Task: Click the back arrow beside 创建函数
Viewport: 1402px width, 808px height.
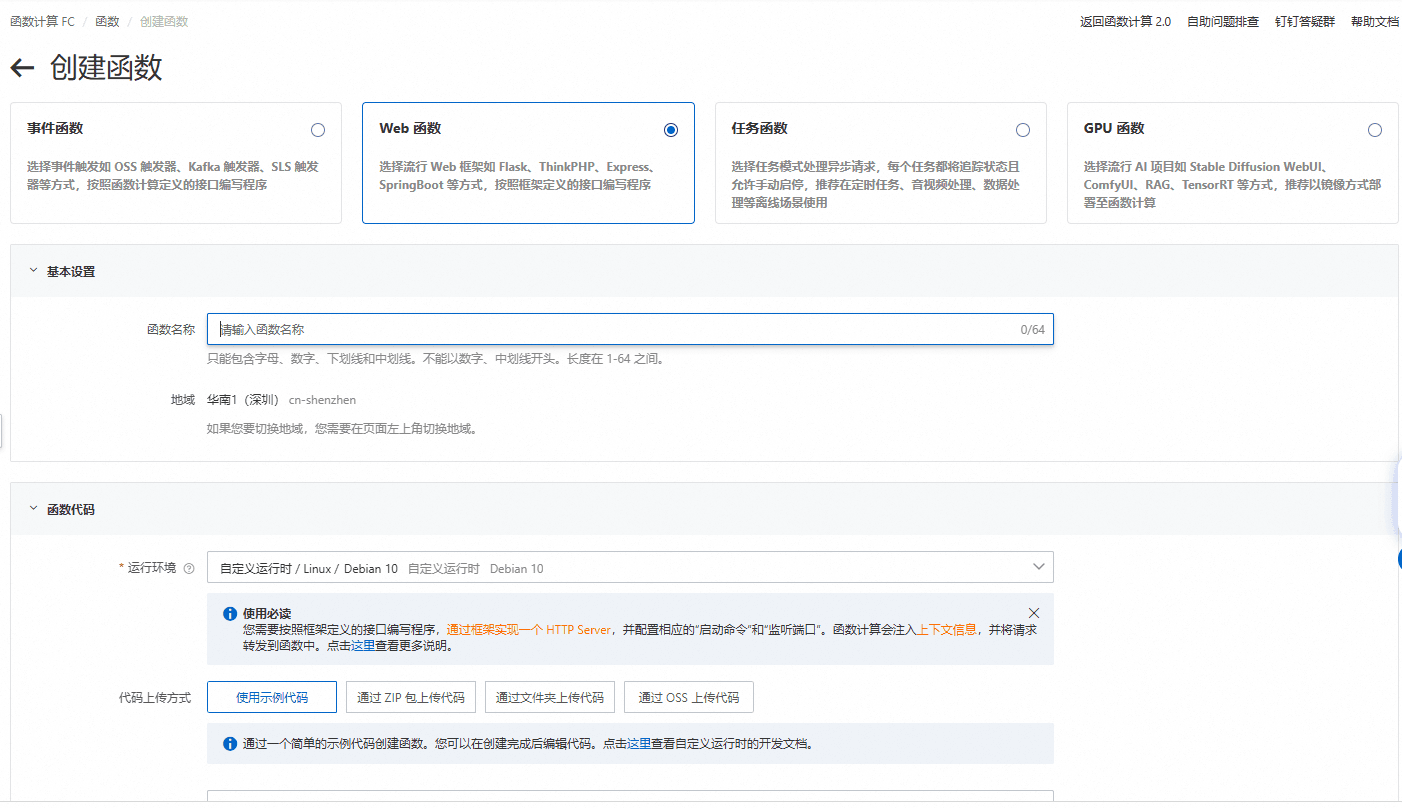Action: click(x=22, y=68)
